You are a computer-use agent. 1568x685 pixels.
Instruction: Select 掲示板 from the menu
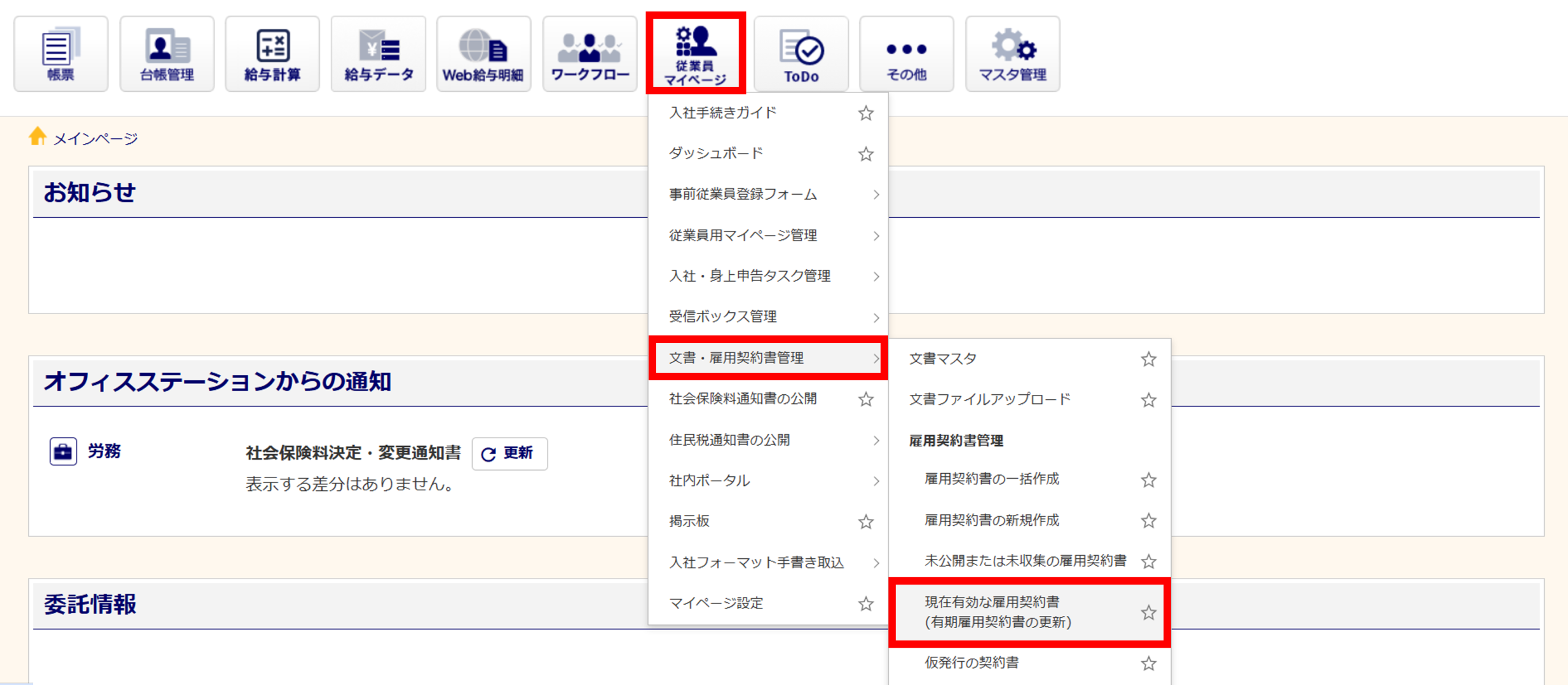tap(689, 521)
